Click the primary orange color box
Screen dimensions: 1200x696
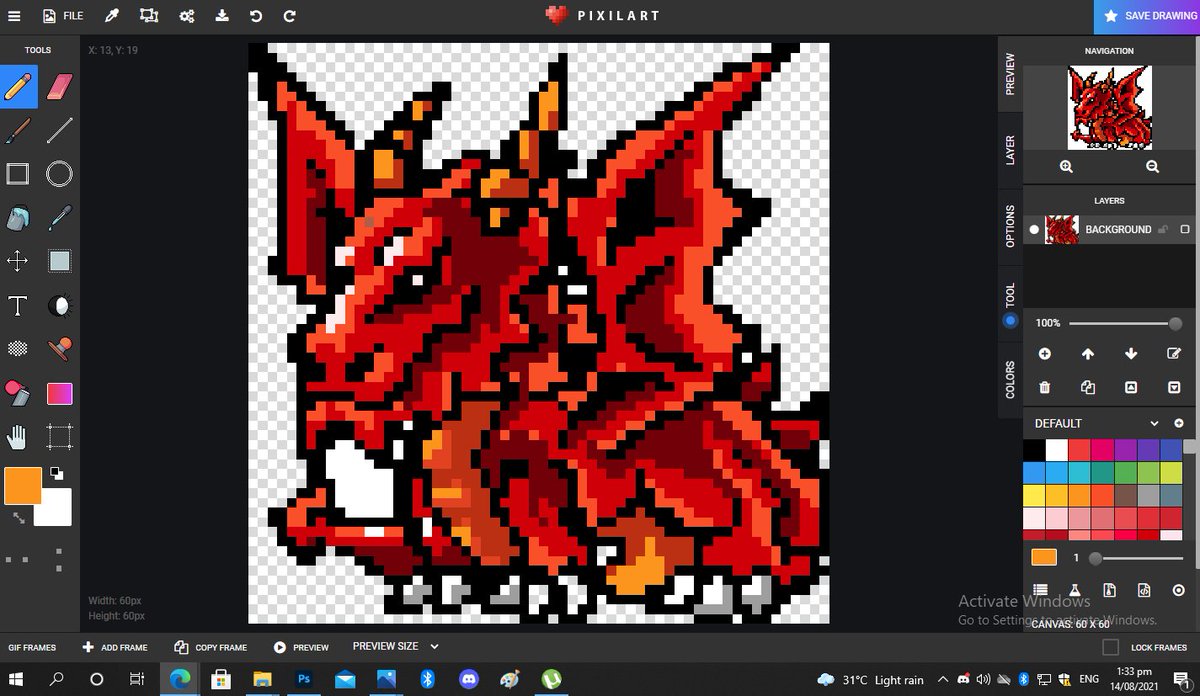click(x=23, y=485)
